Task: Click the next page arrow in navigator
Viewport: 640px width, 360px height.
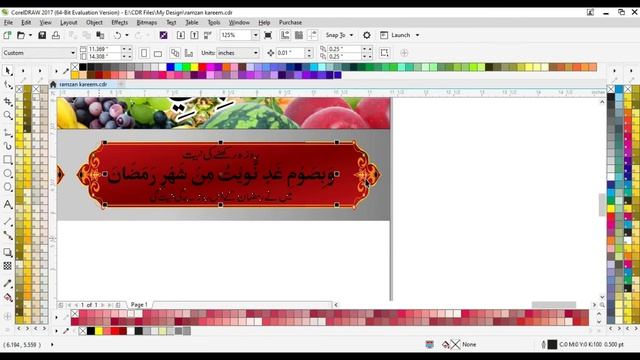Action: [102, 305]
